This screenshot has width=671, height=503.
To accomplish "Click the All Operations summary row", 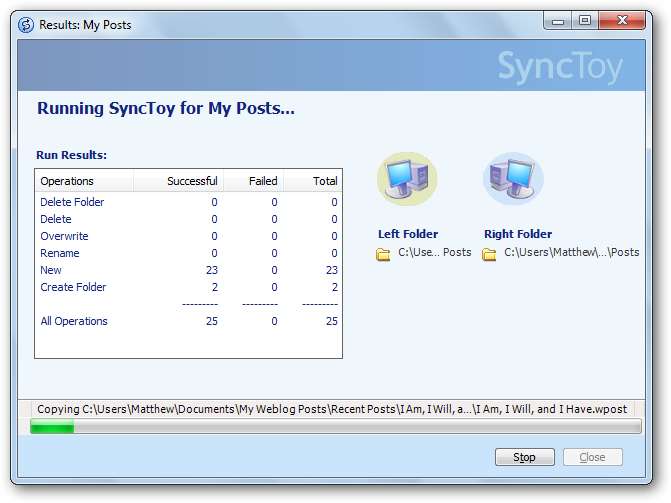I will click(74, 321).
